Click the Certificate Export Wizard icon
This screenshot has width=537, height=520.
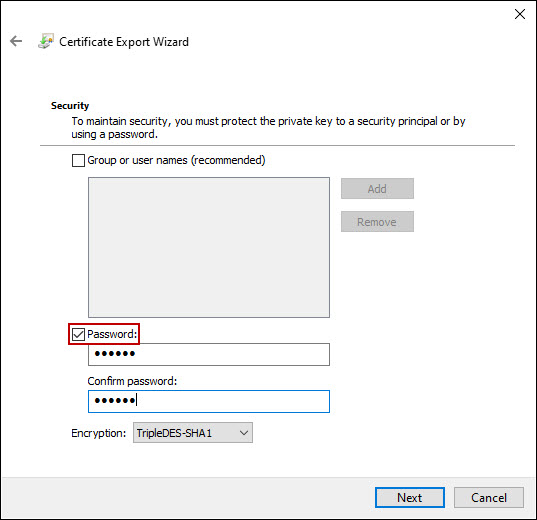[46, 41]
